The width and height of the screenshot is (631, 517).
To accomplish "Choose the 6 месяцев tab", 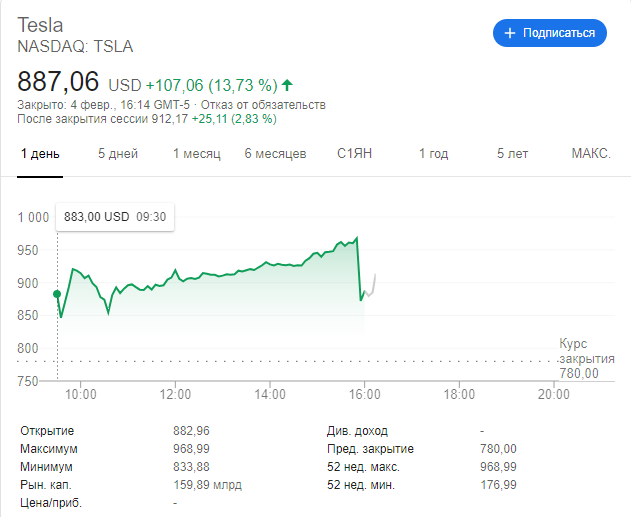I will [x=275, y=154].
